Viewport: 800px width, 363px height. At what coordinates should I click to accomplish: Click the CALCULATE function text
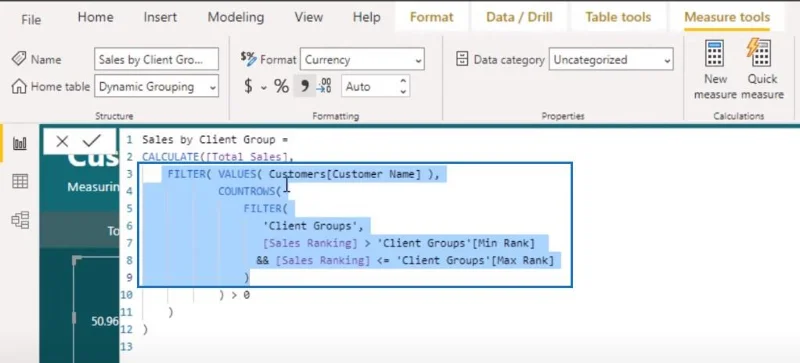[170, 157]
